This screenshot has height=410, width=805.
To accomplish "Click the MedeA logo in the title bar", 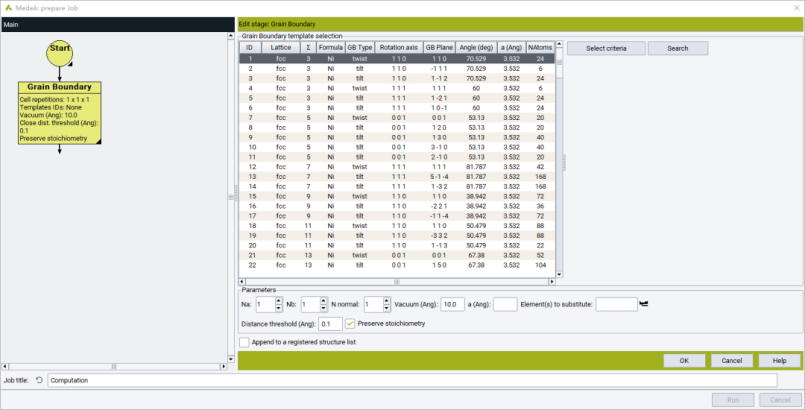I will pyautogui.click(x=8, y=7).
